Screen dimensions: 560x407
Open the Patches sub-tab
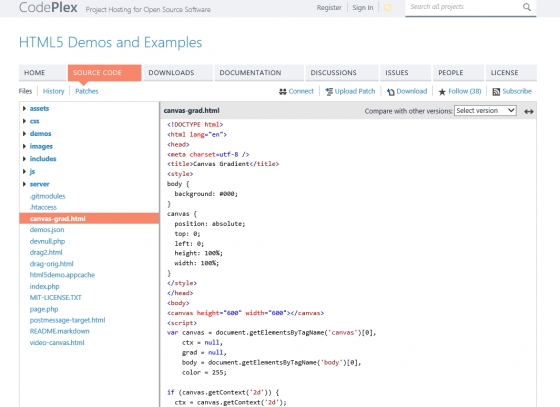click(x=87, y=91)
